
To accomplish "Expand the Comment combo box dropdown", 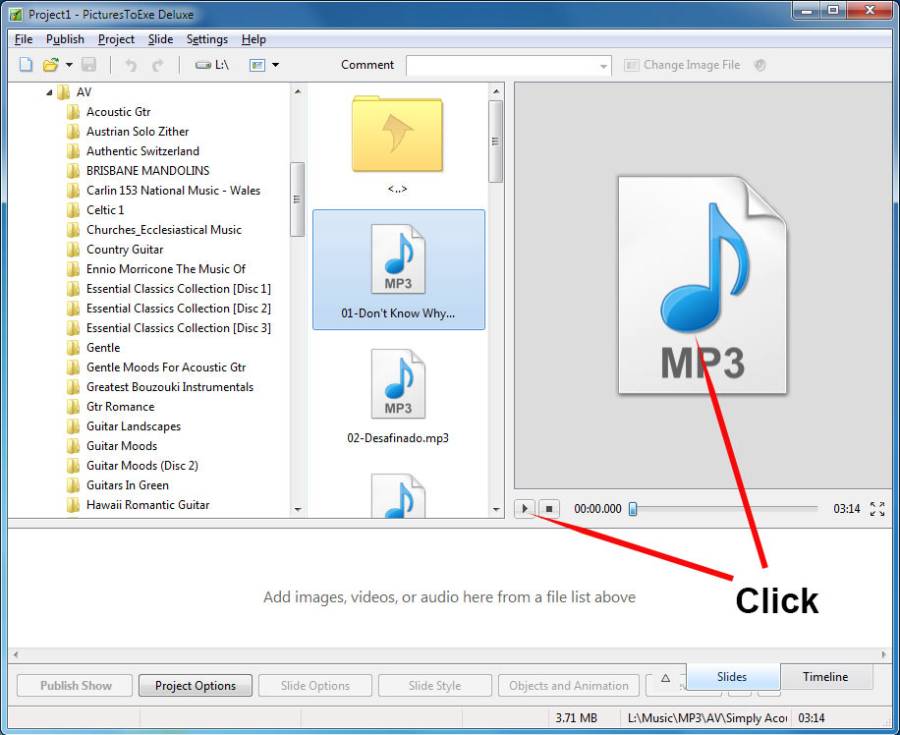I will click(x=603, y=66).
